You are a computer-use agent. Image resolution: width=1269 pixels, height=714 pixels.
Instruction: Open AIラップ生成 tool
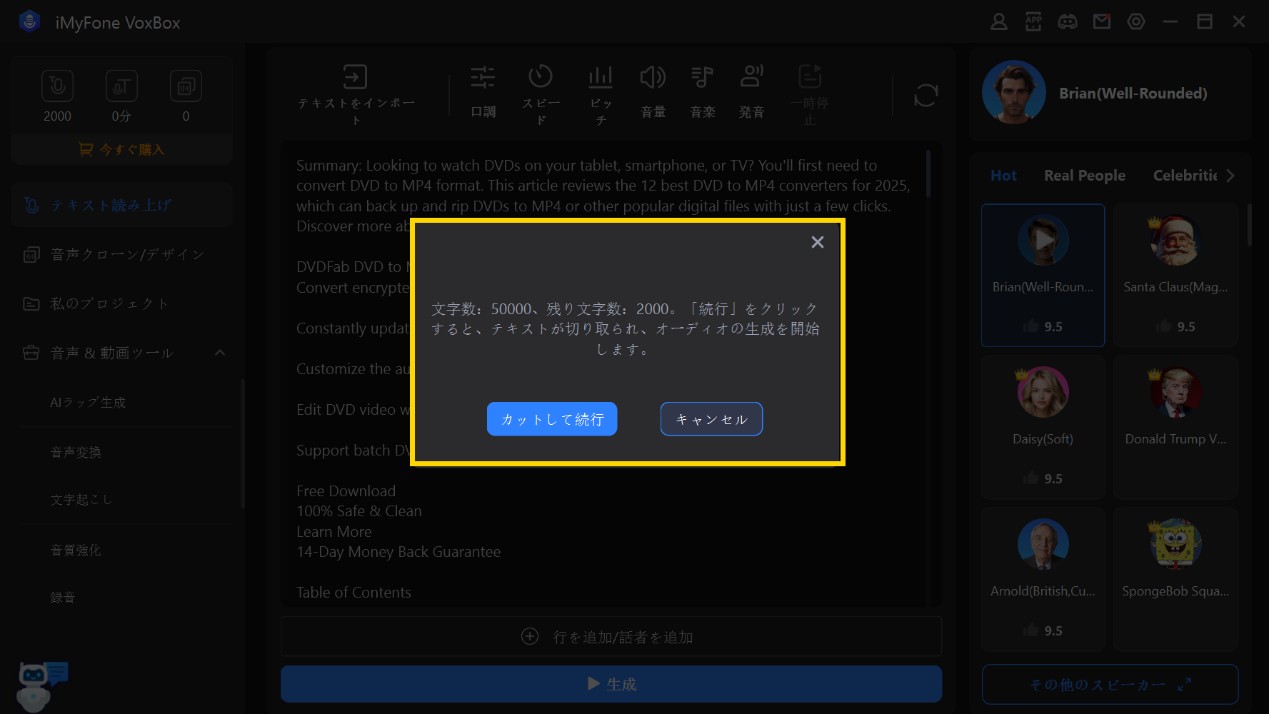click(88, 402)
